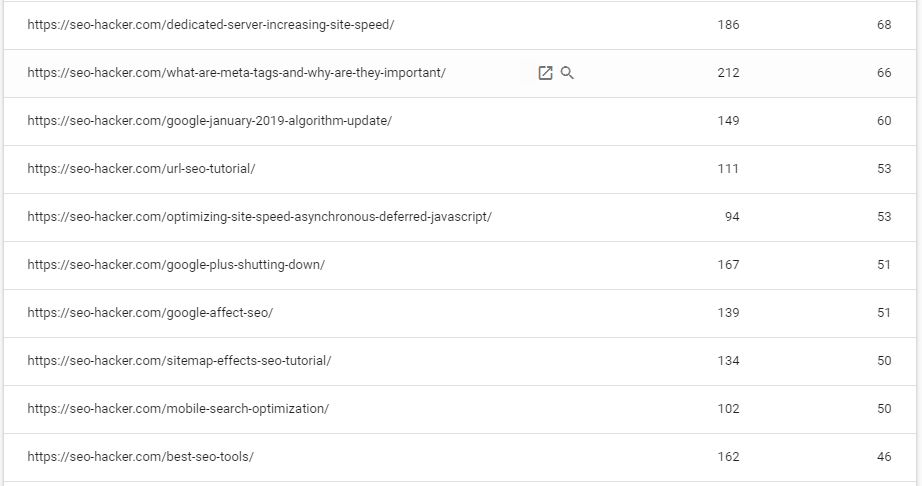Screen dimensions: 922x486
Task: Open the url-seo-tutorial page row
Action: [141, 169]
